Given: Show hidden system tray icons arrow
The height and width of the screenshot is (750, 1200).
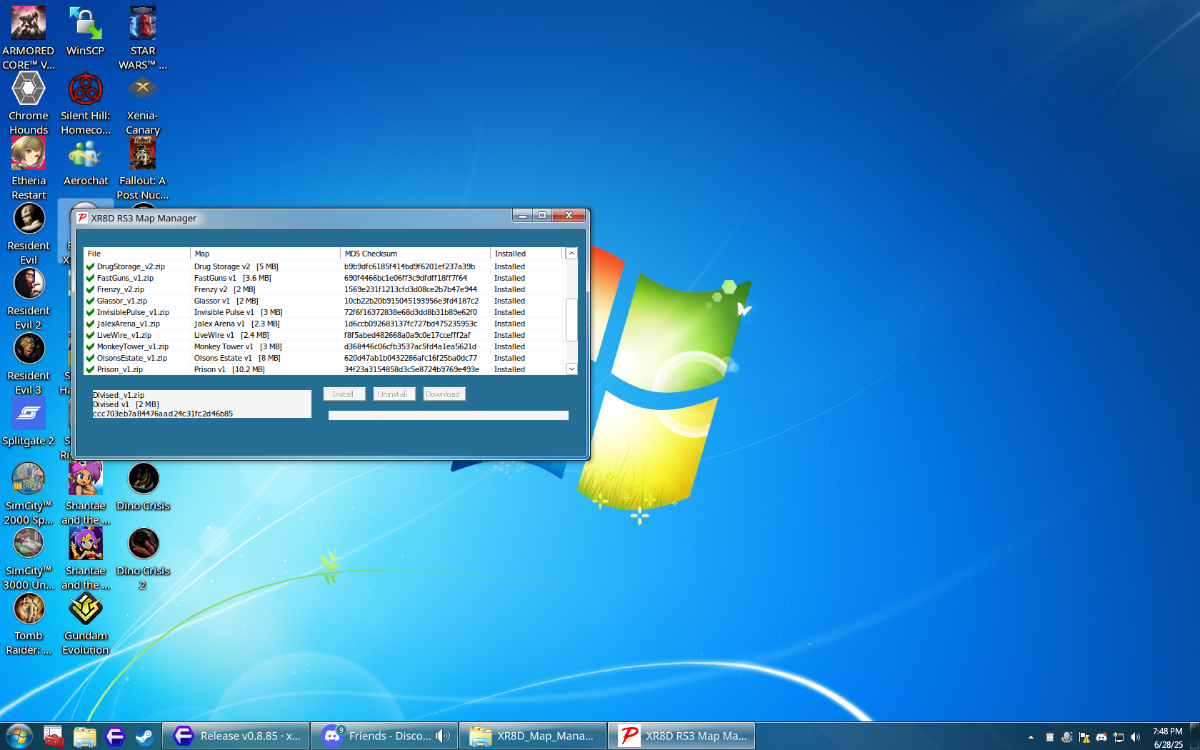Looking at the screenshot, I should click(x=1033, y=737).
